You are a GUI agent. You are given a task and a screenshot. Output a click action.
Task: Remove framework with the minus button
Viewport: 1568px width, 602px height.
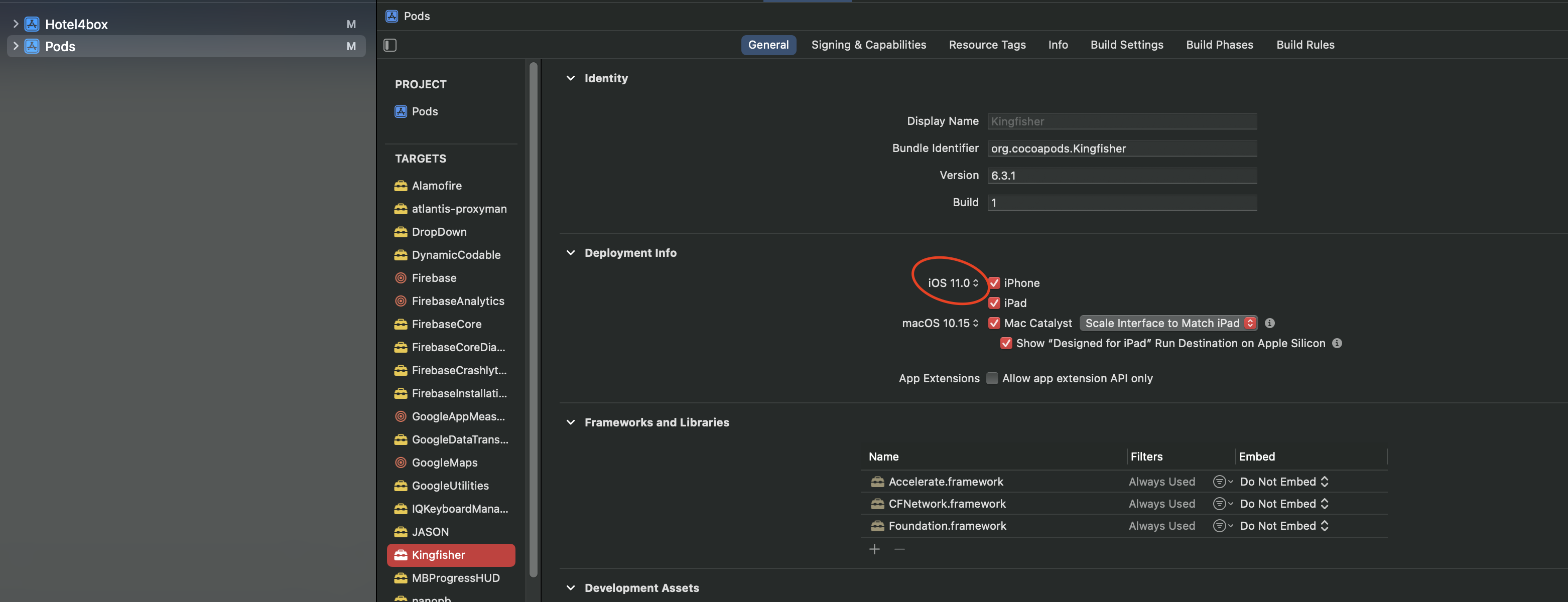(899, 549)
